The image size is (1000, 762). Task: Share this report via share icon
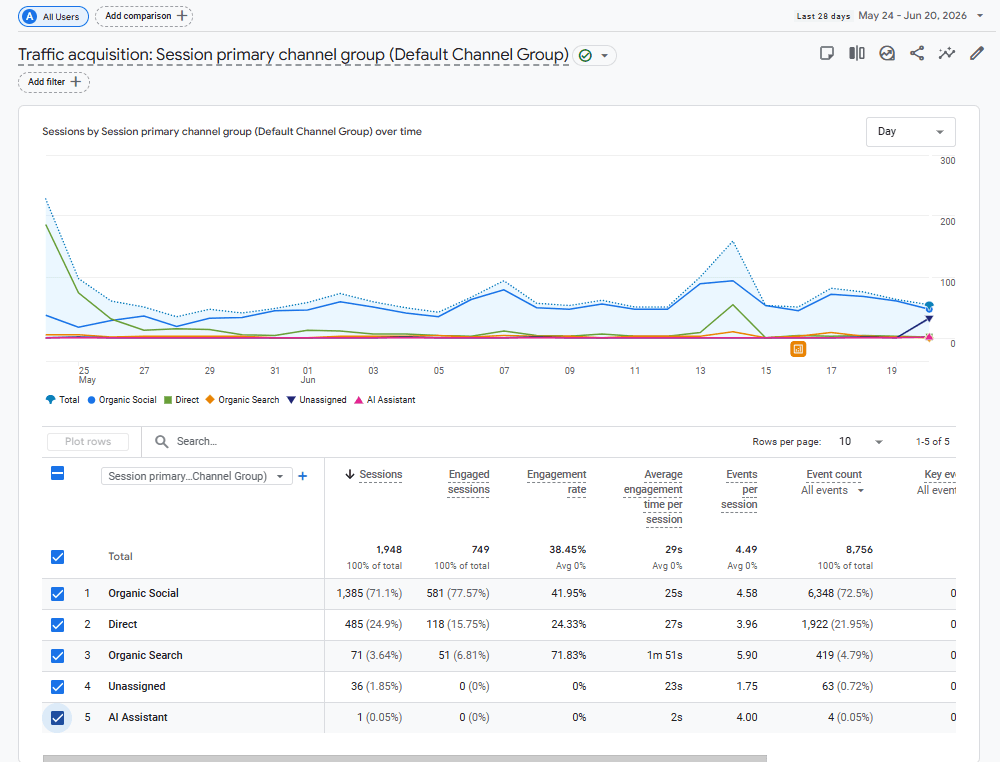pyautogui.click(x=916, y=53)
